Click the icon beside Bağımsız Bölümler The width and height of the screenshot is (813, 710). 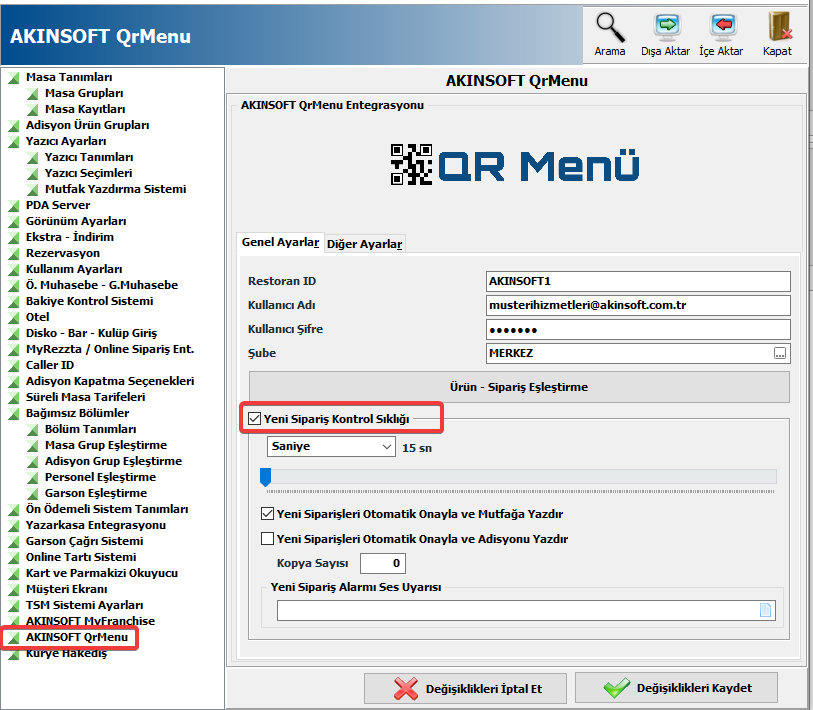tap(14, 413)
